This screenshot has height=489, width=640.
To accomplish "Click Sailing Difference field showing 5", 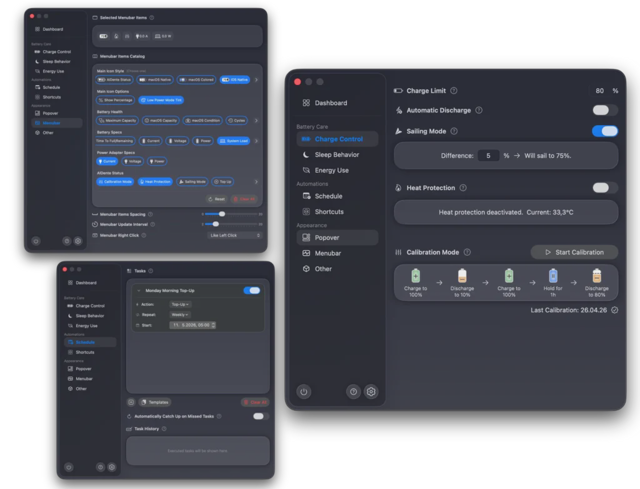I will click(x=488, y=156).
